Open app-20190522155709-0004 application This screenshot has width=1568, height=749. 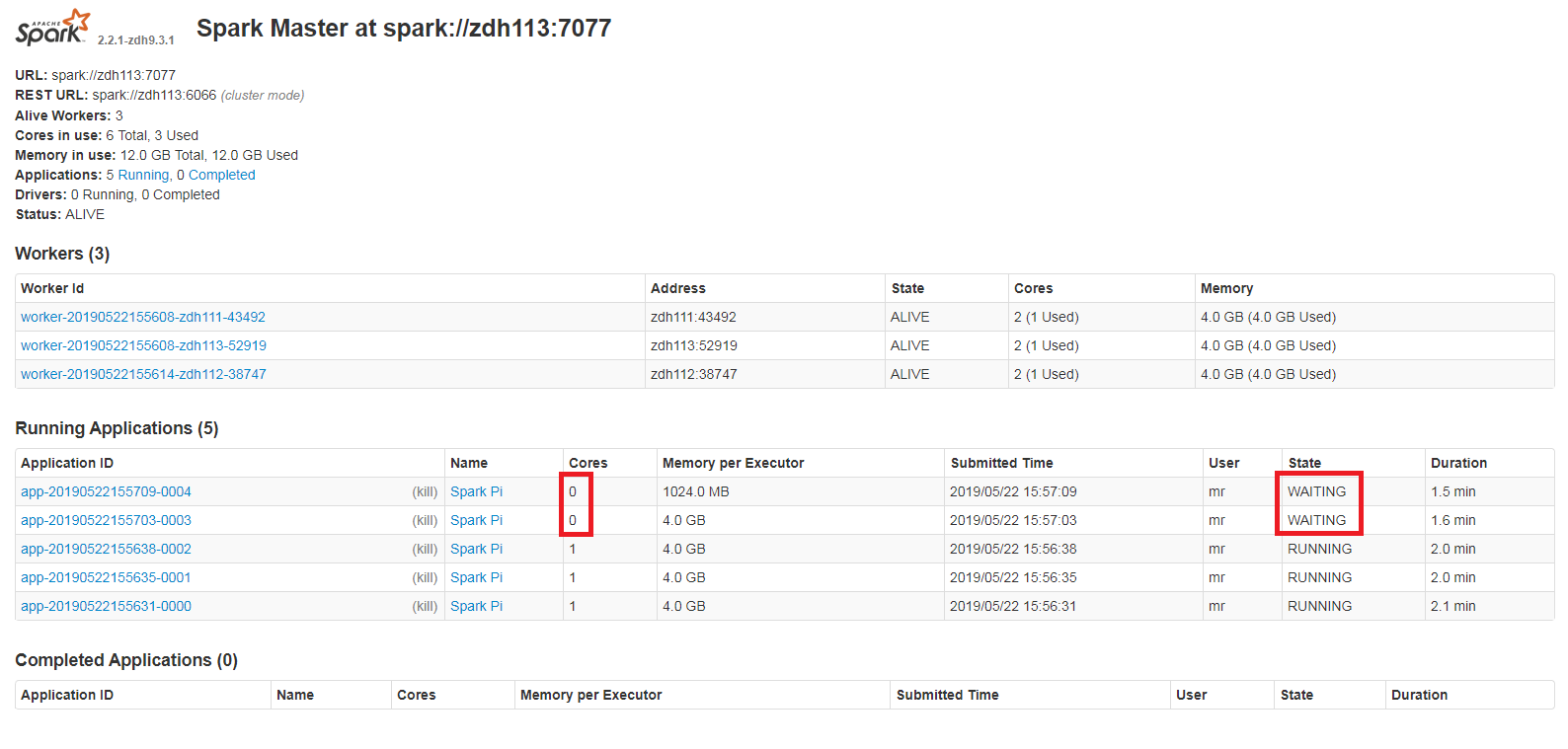tap(106, 491)
